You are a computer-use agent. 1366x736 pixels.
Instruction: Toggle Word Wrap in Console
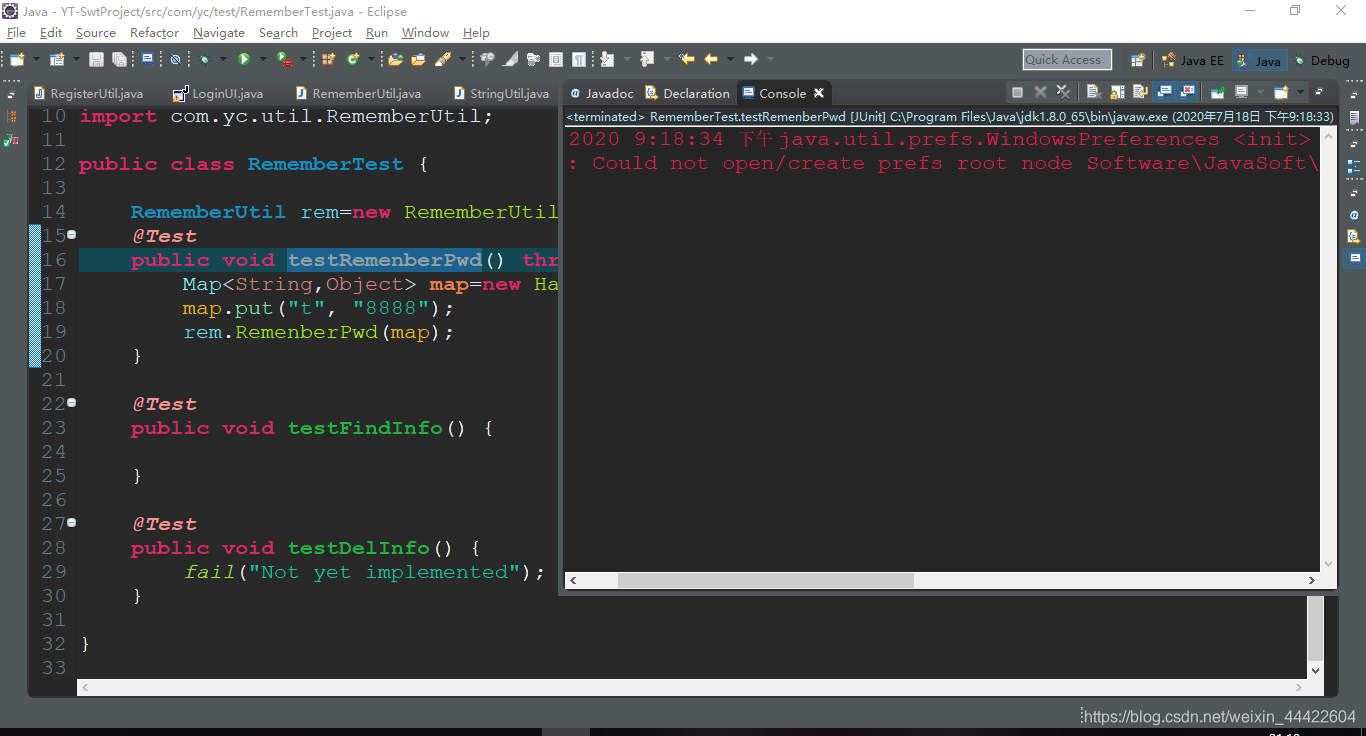pos(1140,92)
